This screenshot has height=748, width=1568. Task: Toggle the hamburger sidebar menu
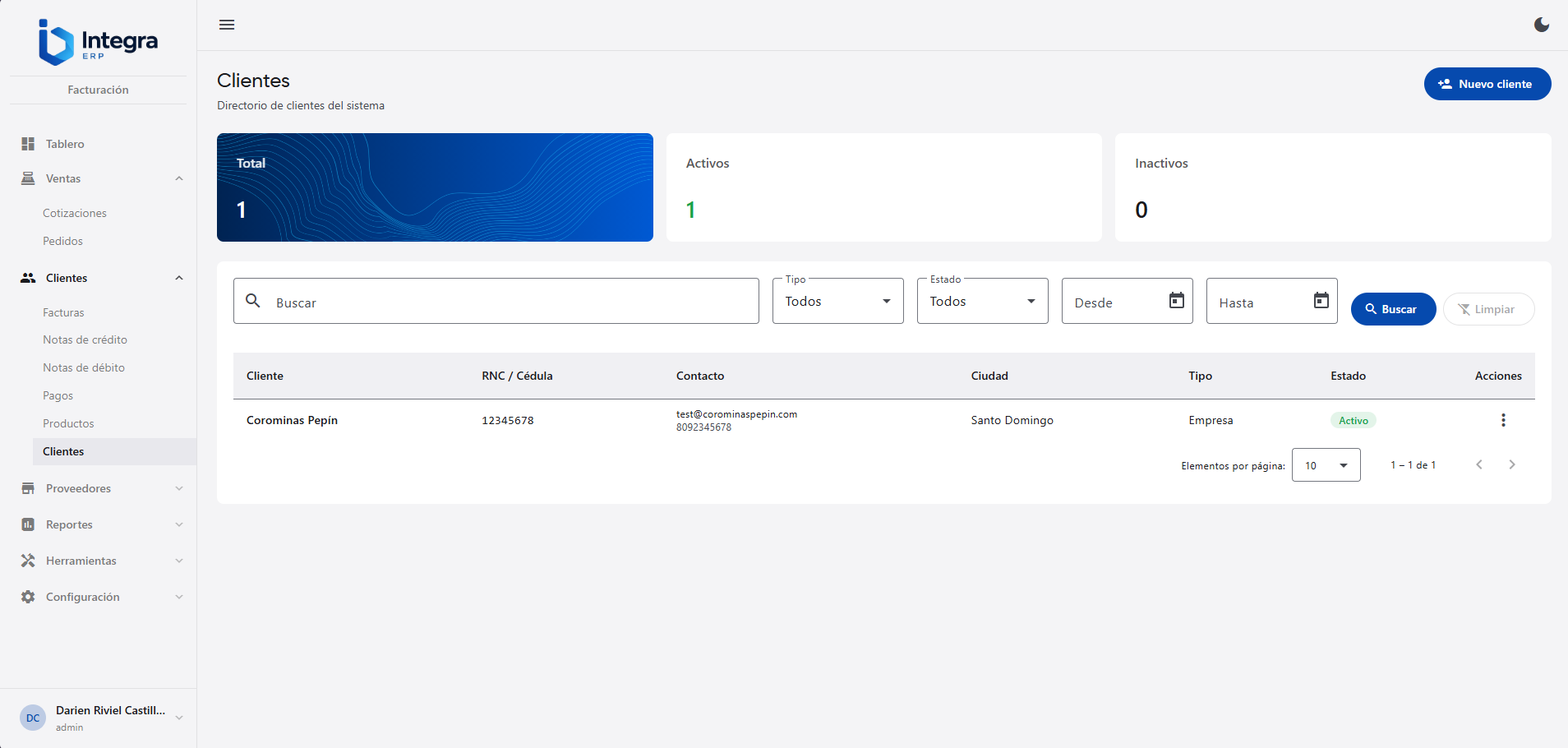pos(227,25)
